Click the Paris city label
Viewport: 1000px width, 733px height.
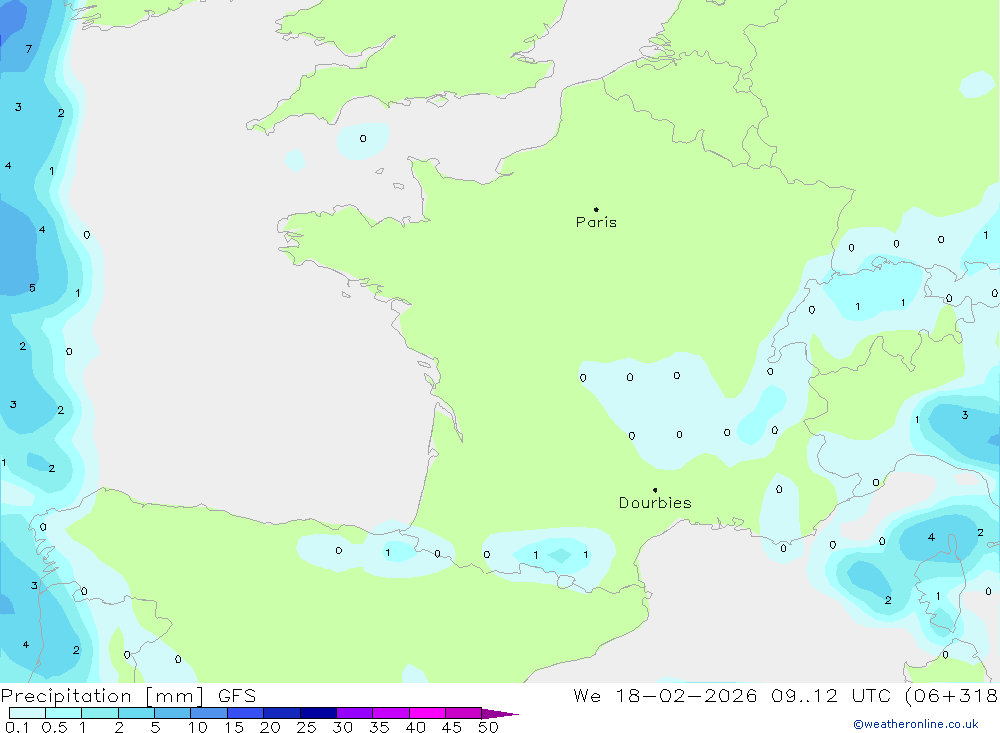(x=596, y=222)
